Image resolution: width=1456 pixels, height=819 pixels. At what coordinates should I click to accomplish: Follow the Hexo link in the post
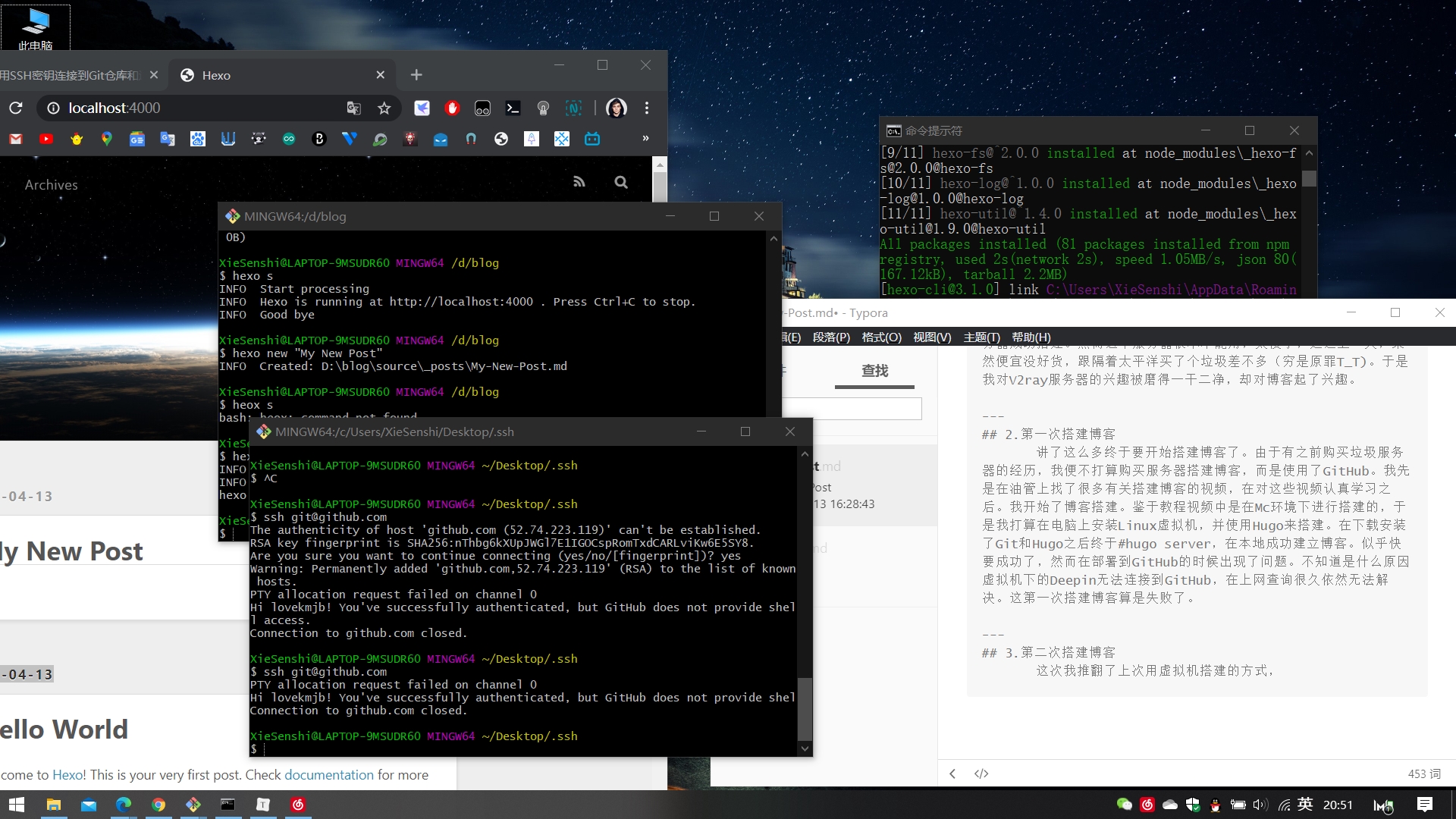pyautogui.click(x=67, y=775)
